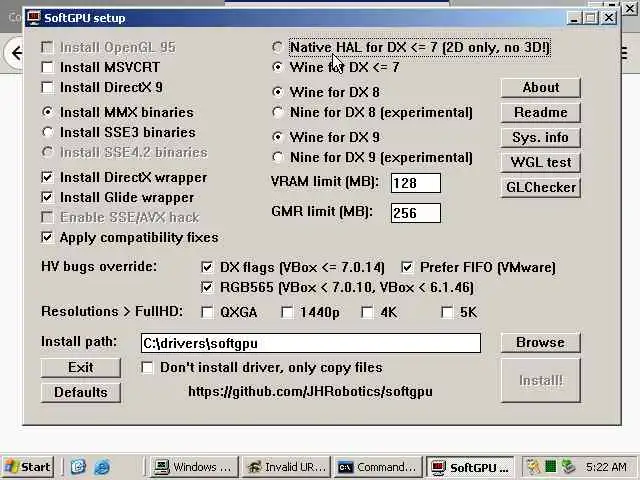Uncheck Install Glide wrapper
The height and width of the screenshot is (480, 640).
[47, 198]
